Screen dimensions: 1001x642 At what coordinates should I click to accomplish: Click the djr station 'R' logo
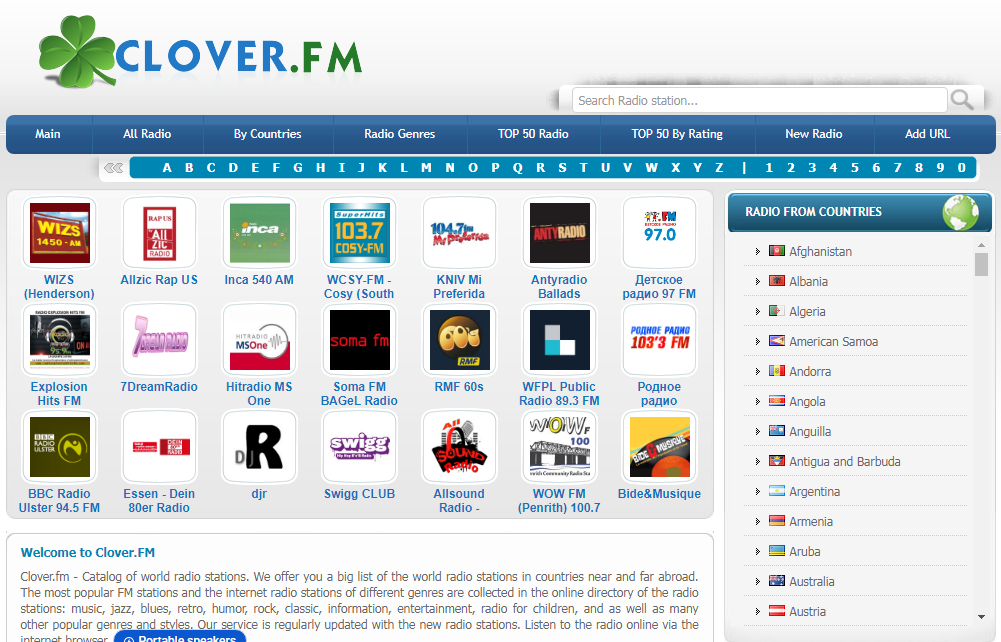click(x=259, y=446)
